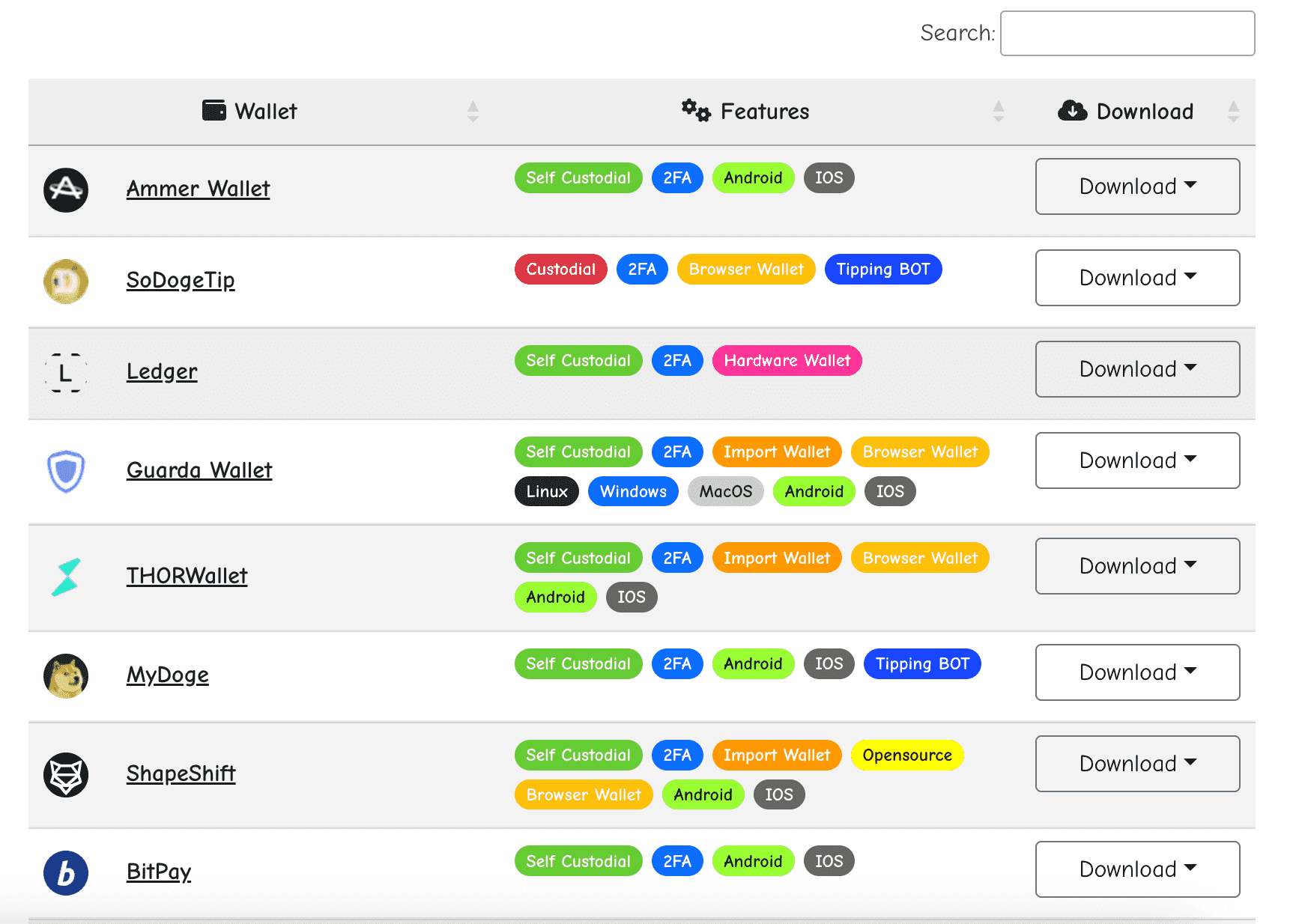The height and width of the screenshot is (924, 1305).
Task: Click the Self Custodial tag on Ammer Wallet
Action: 578,178
